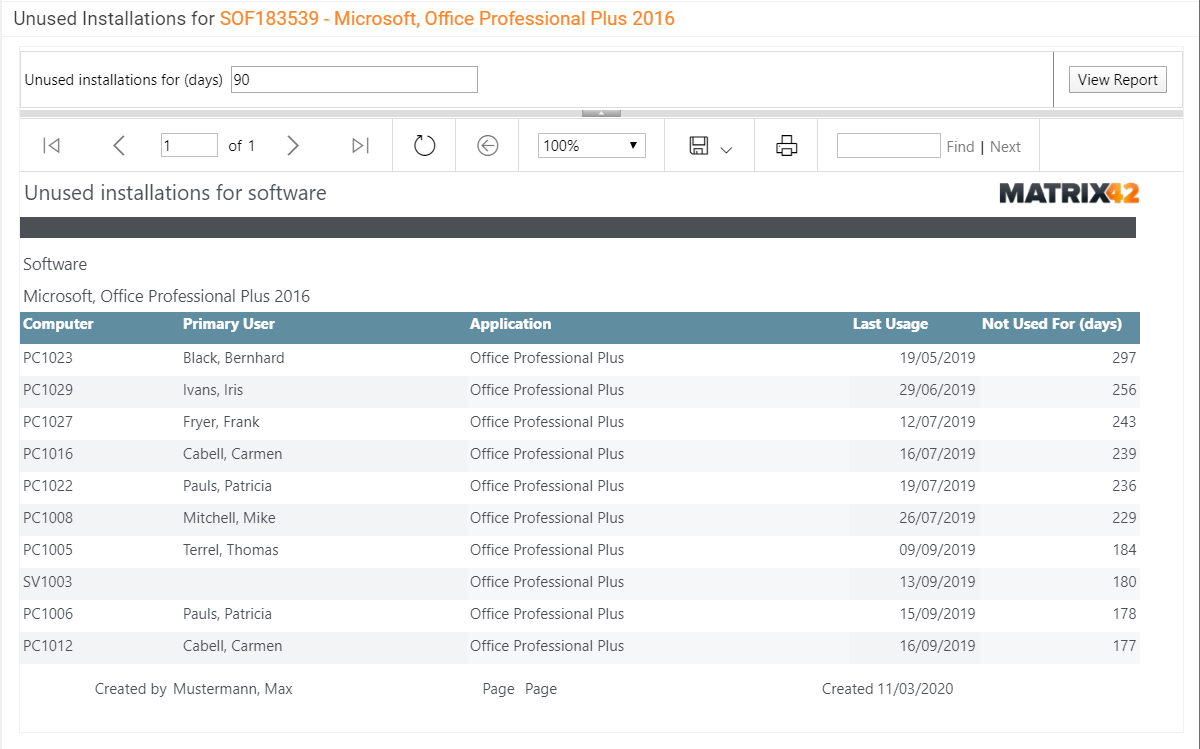Click the Matrix42 logo

[x=1069, y=193]
